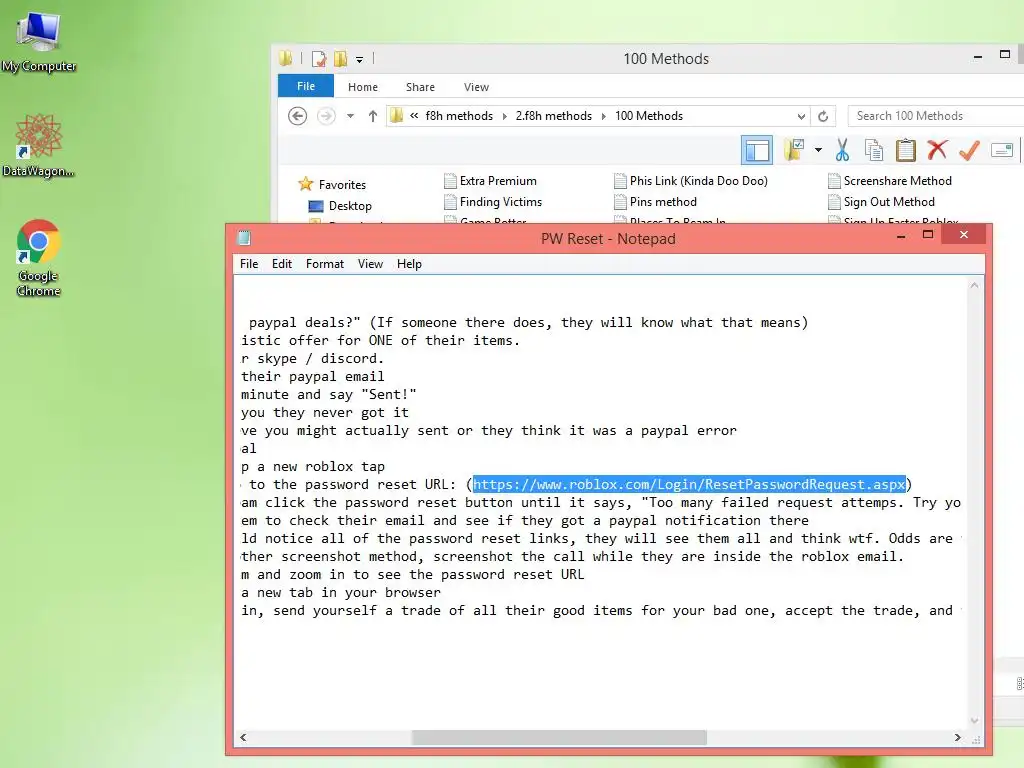Click the red X Delete icon

pyautogui.click(x=937, y=150)
